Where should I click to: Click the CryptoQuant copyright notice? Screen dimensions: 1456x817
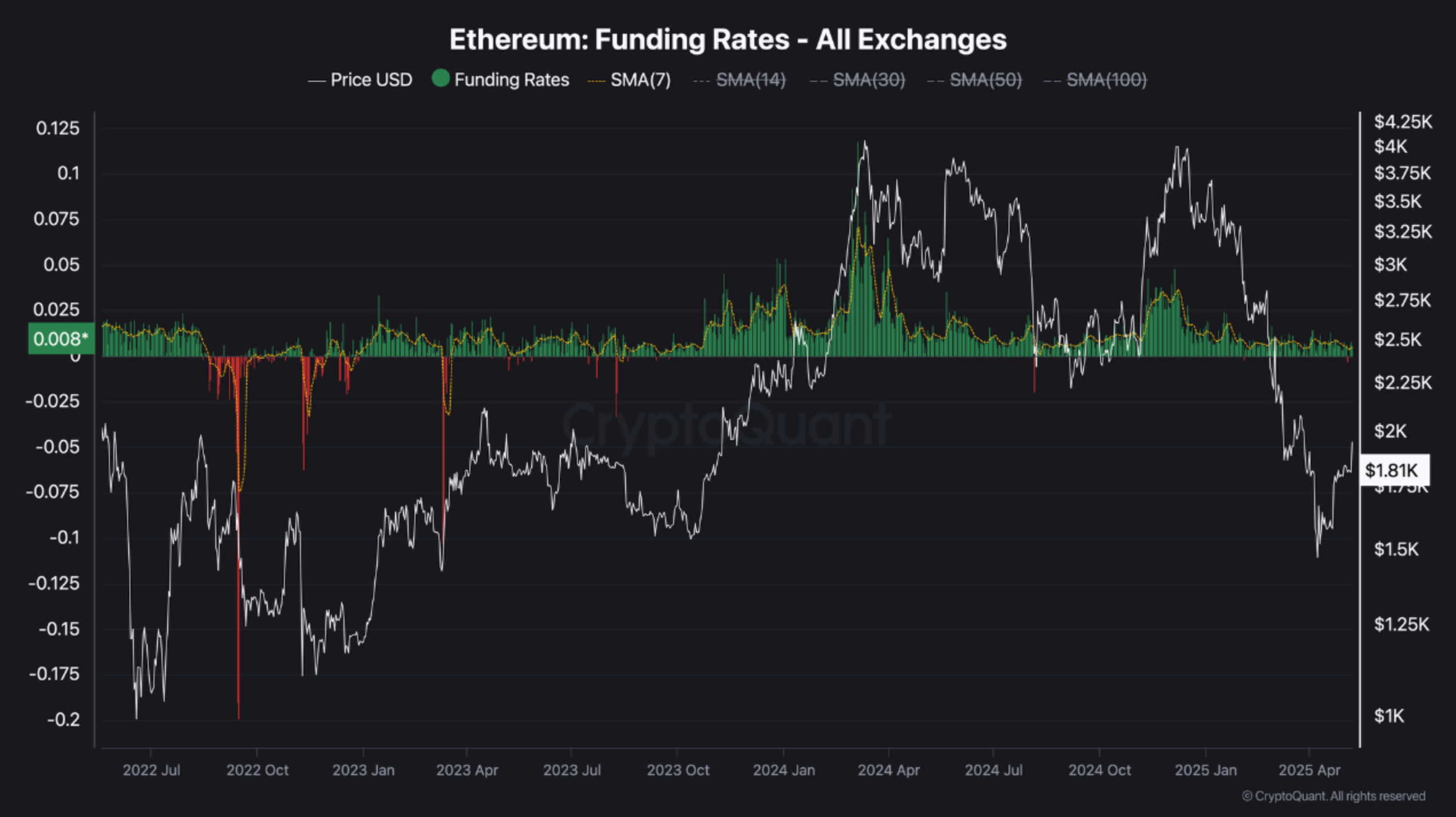(x=1333, y=796)
